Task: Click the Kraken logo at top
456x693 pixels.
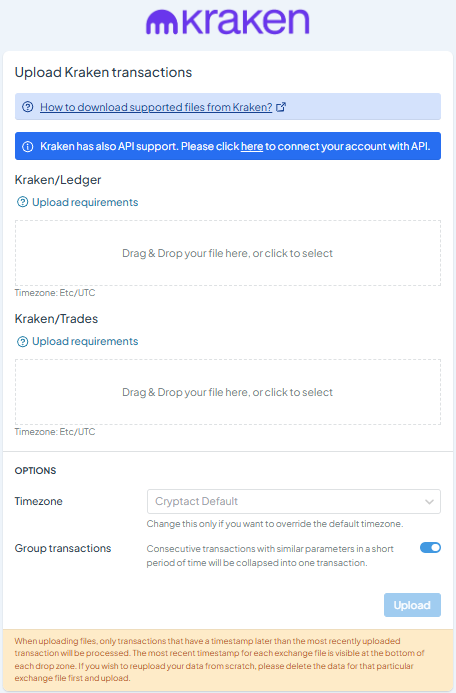Action: click(228, 21)
